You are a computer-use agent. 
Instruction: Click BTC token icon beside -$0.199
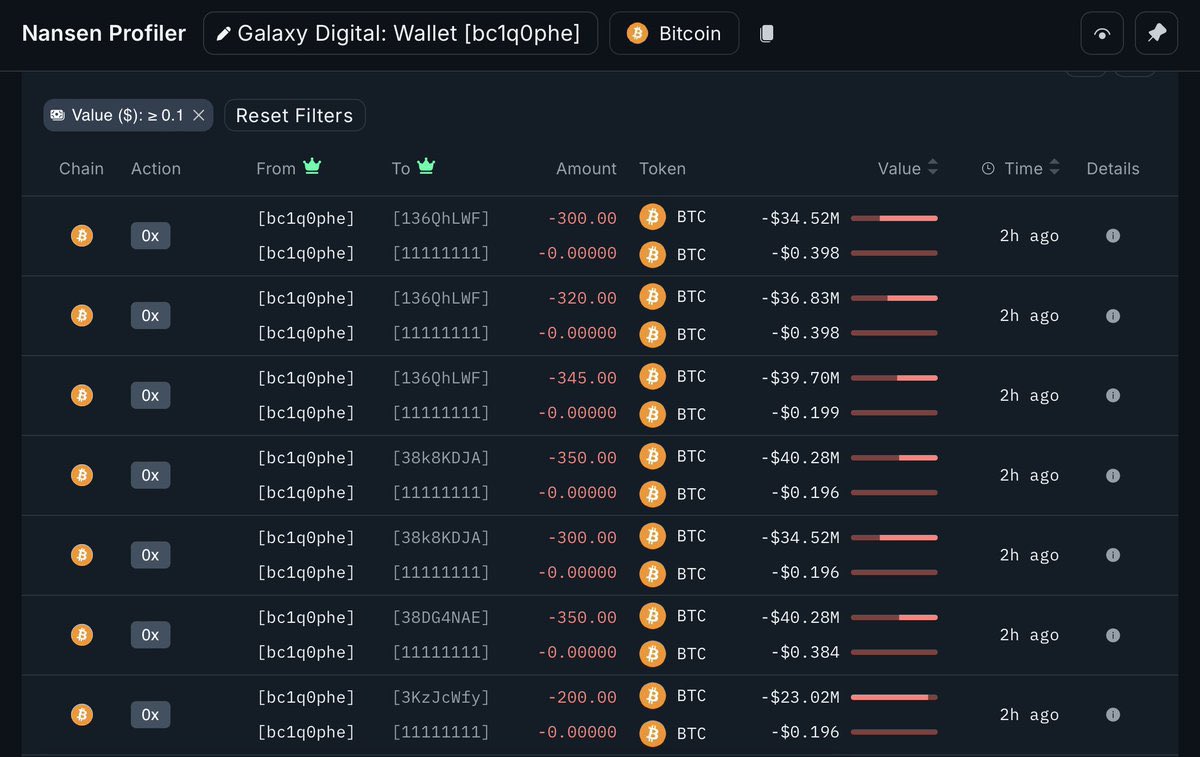653,414
